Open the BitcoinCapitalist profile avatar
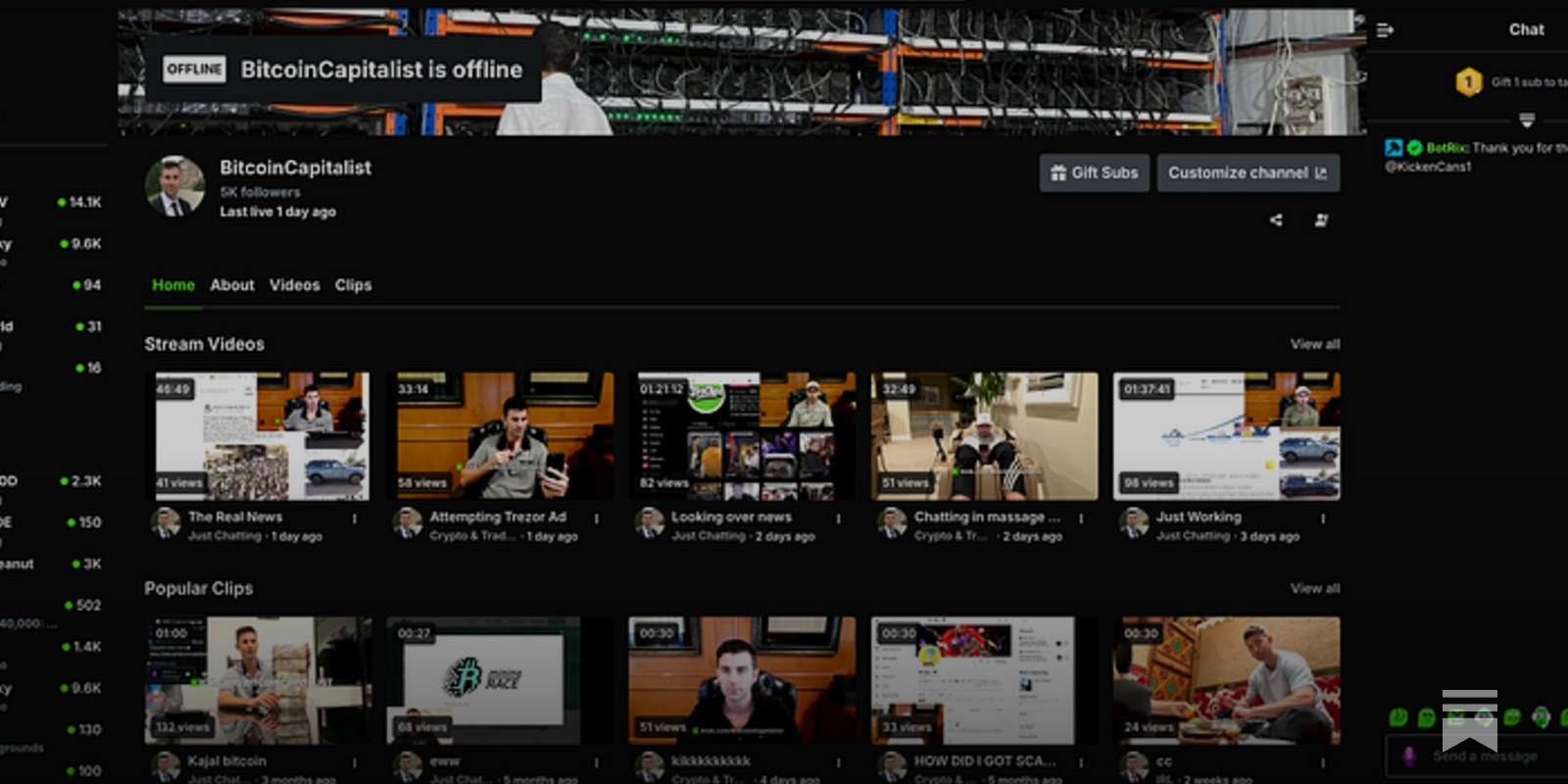The image size is (1568, 784). [x=174, y=185]
